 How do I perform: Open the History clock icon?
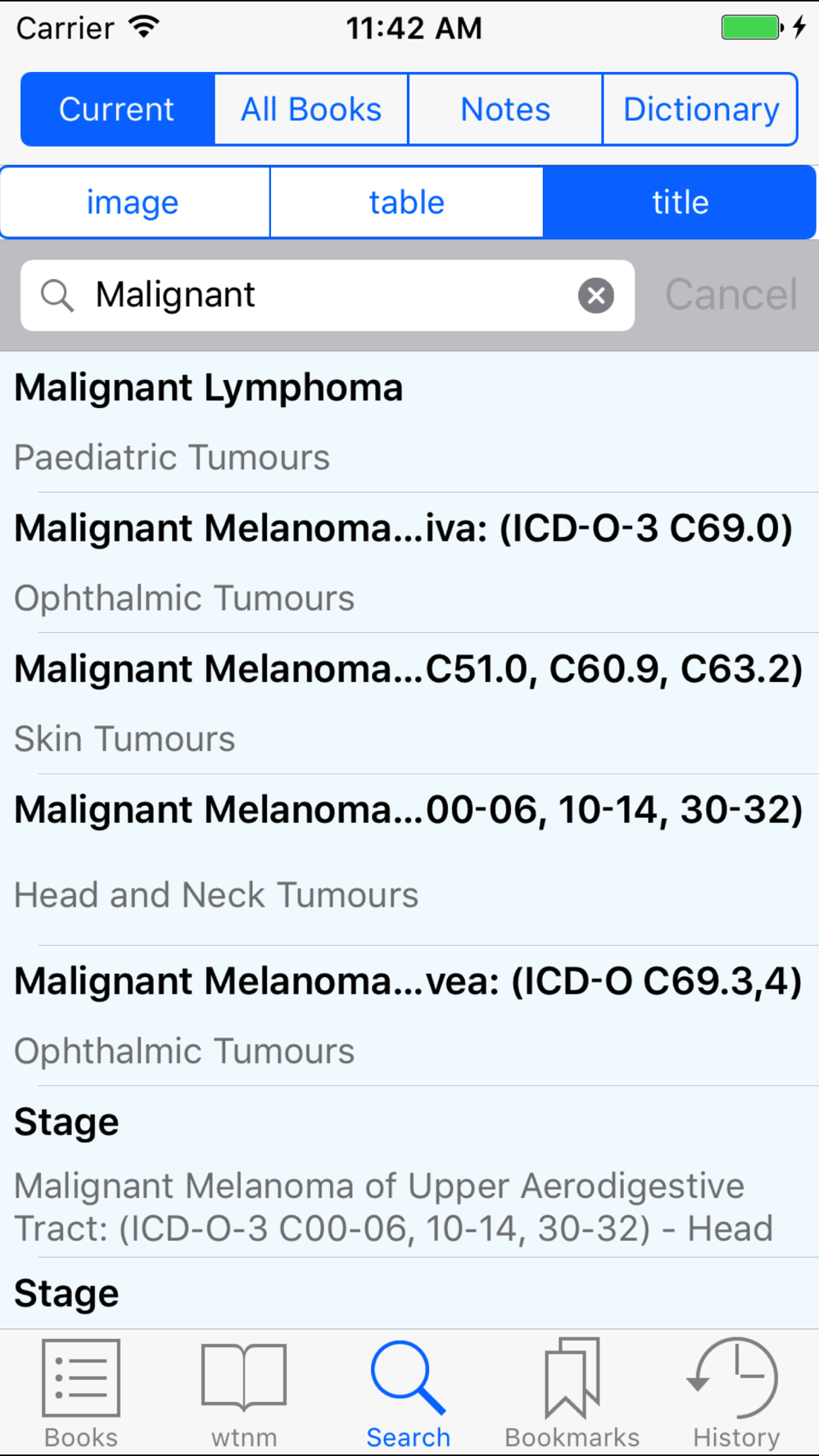pos(735,1378)
